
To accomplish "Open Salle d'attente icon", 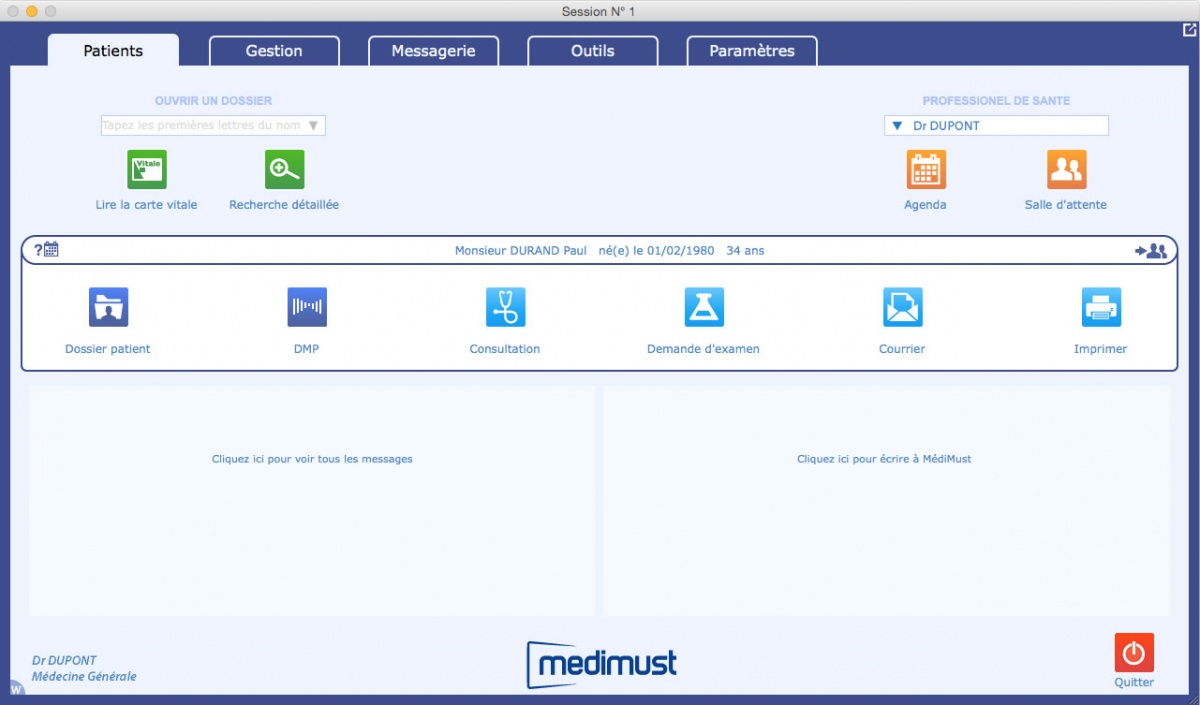I will click(1066, 170).
